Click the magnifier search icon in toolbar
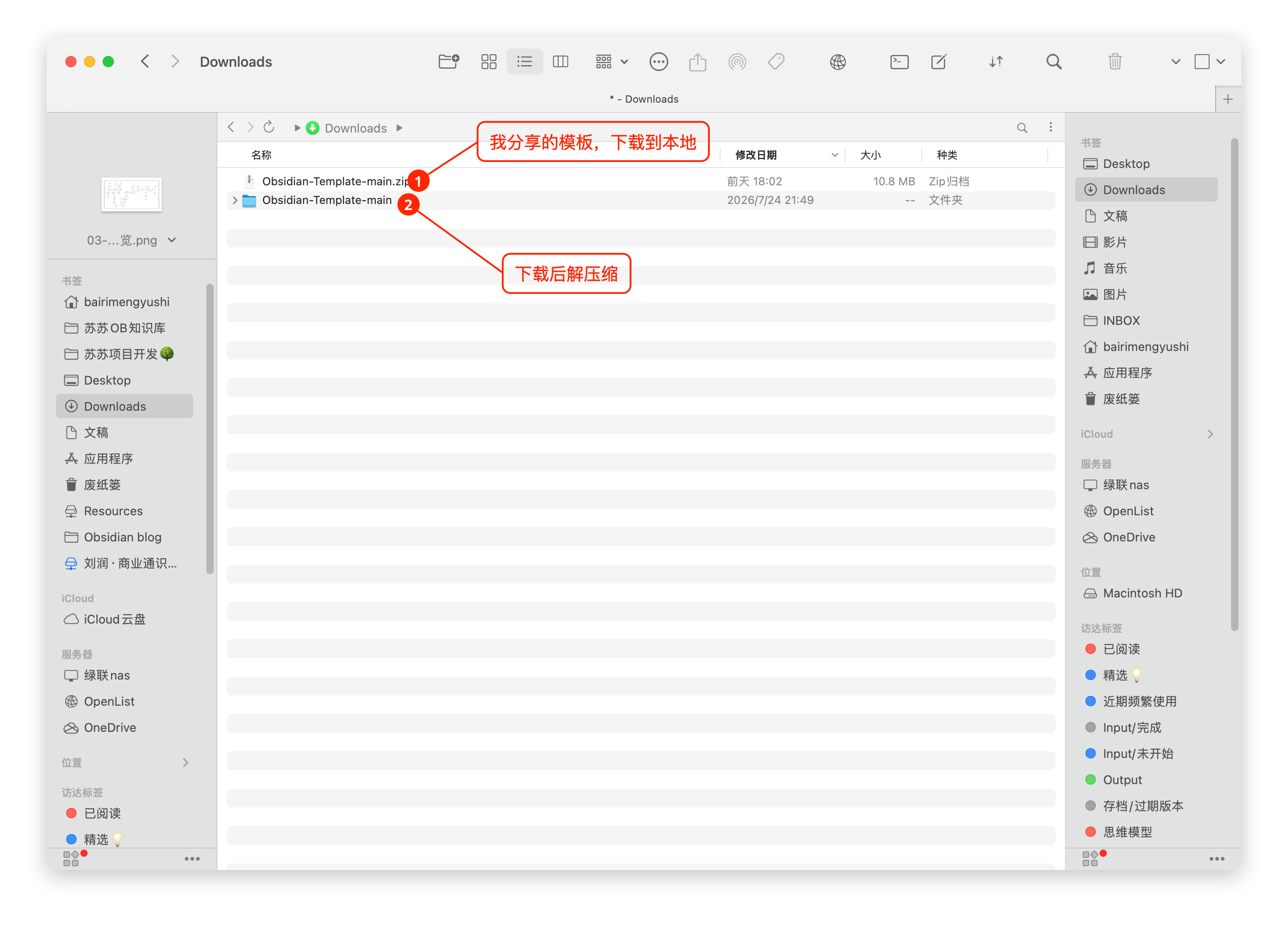This screenshot has width=1288, height=926. click(1054, 61)
